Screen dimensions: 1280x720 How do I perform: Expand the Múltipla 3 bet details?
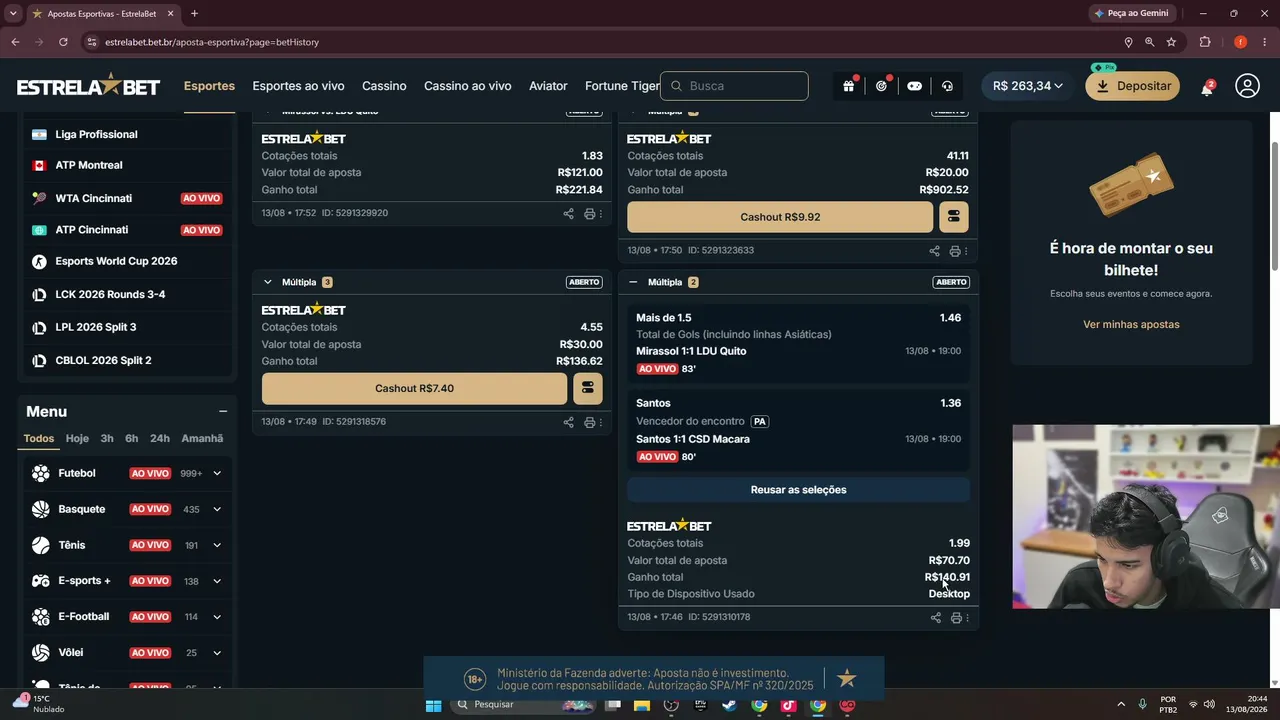(267, 282)
